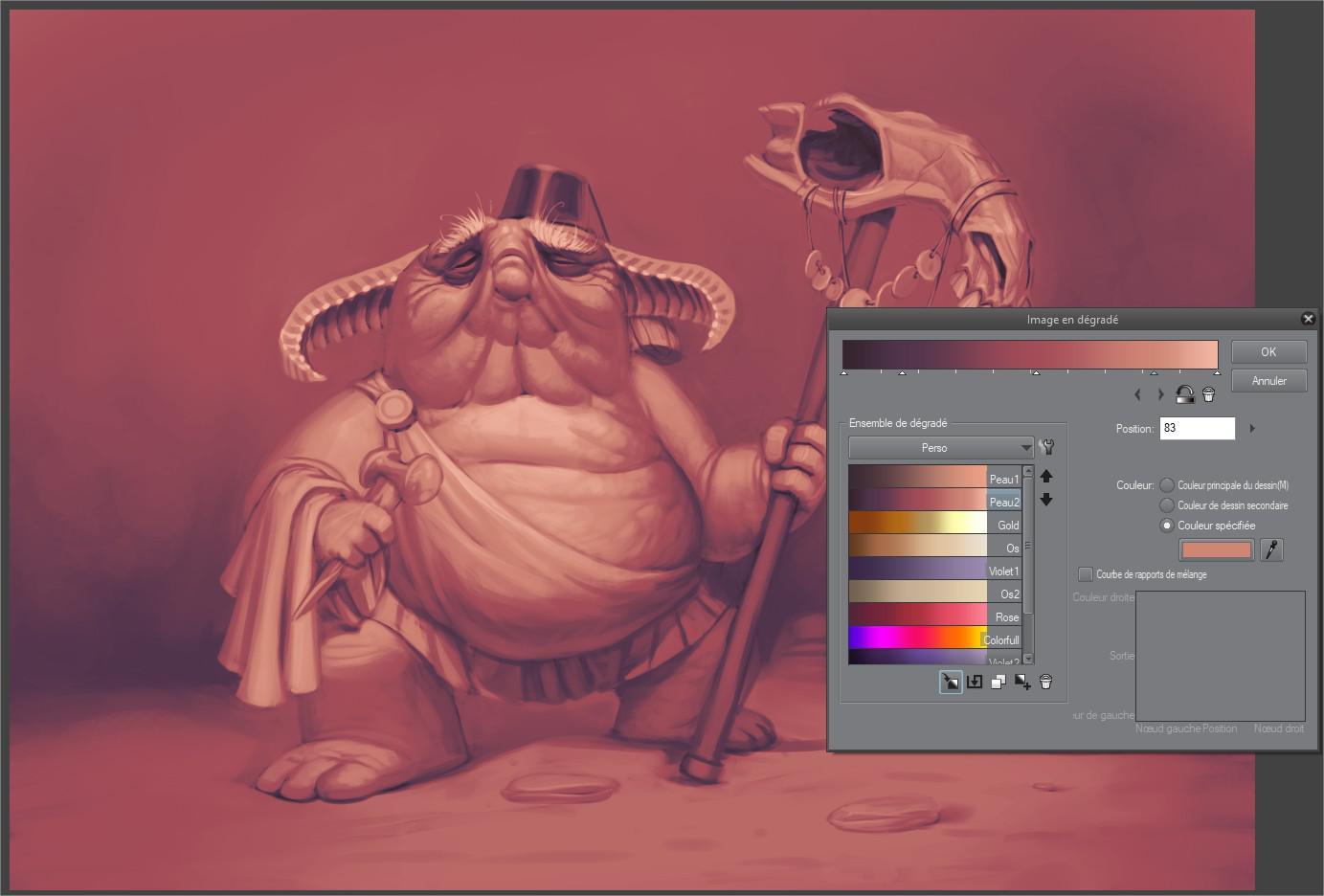Select Couleur de dessin secondaire option

tap(1167, 505)
